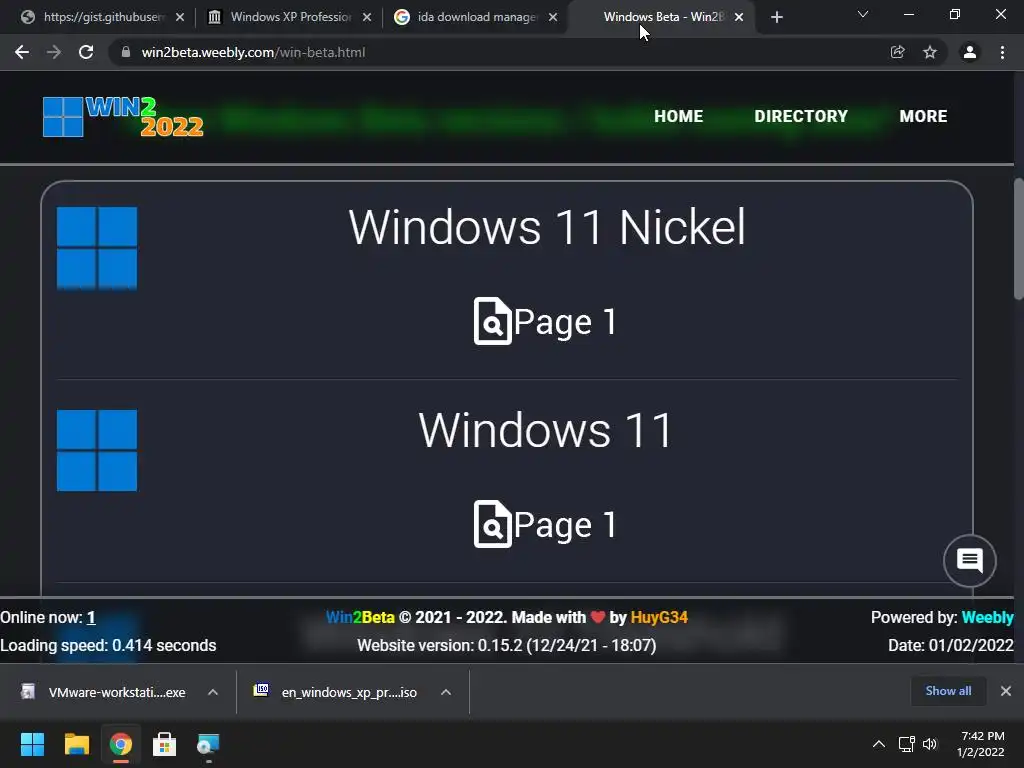Click the Website version 0.15.2 text
This screenshot has width=1024, height=768.
[507, 645]
